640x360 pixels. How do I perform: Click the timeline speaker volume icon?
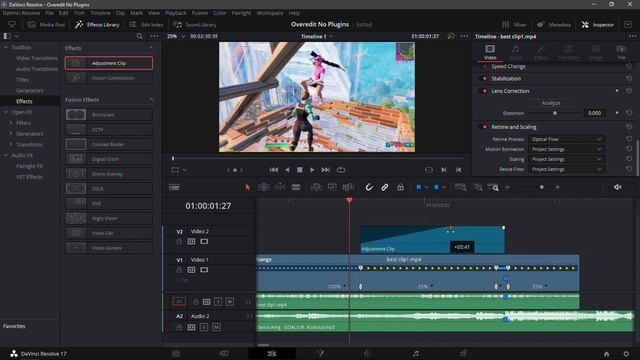[x=618, y=187]
